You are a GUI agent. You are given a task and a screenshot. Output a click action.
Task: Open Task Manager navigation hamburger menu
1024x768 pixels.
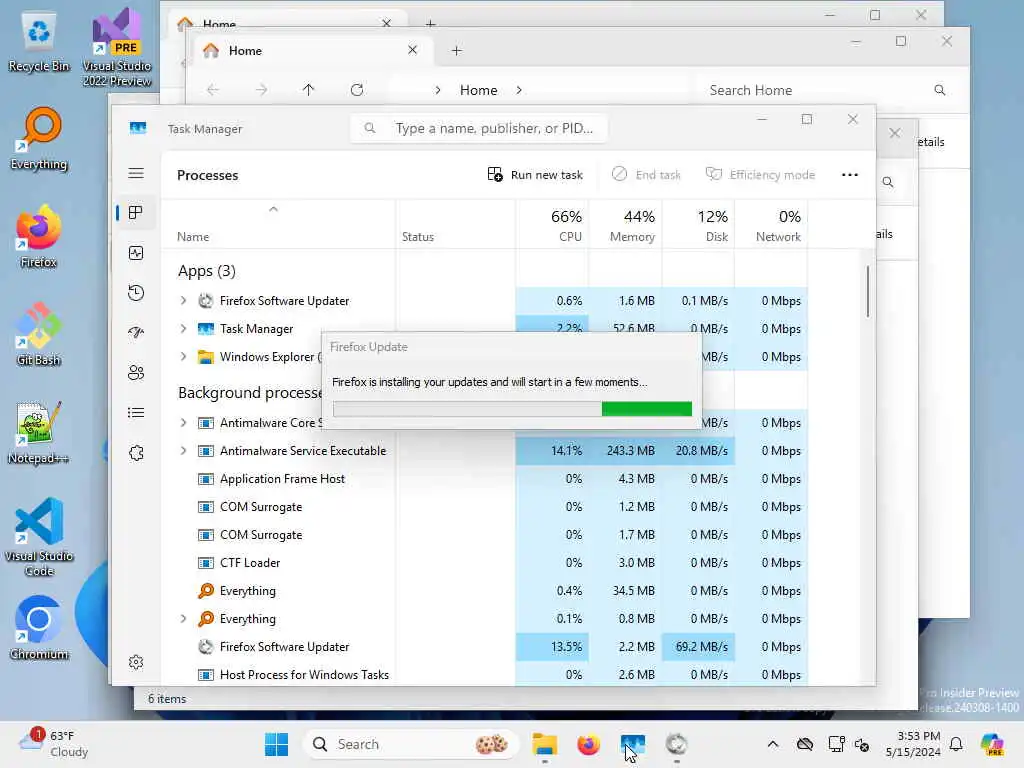coord(136,173)
